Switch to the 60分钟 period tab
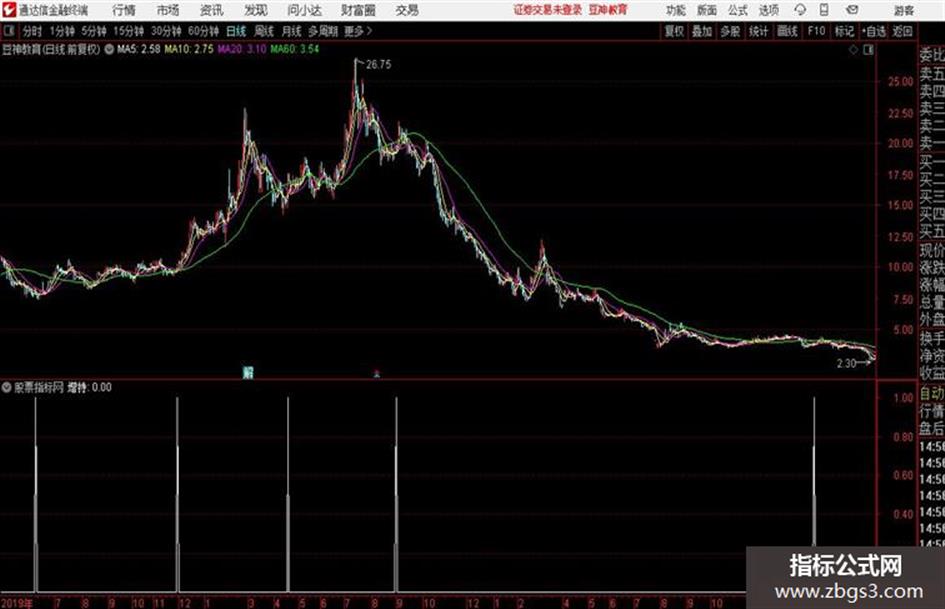 point(204,31)
